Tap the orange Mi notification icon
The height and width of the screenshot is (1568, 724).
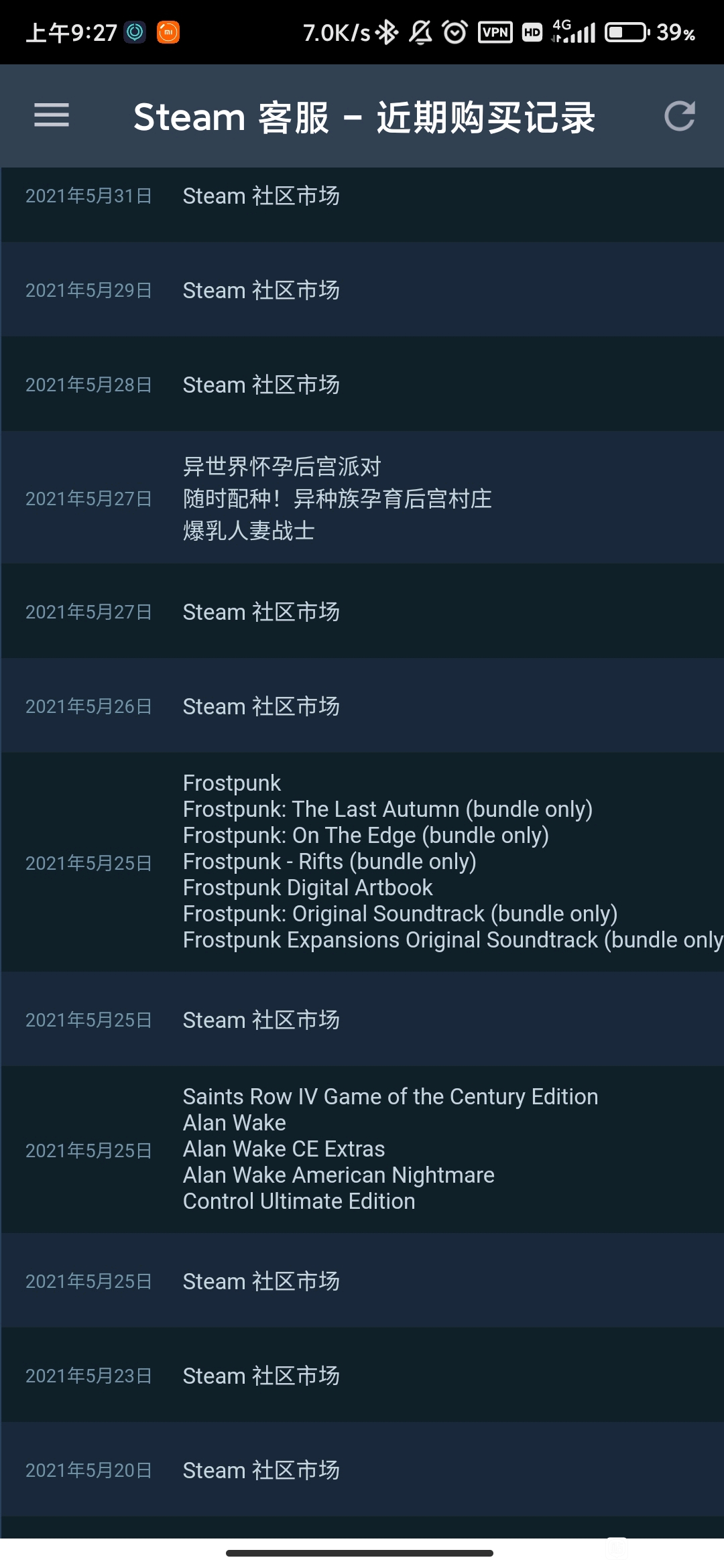[168, 32]
